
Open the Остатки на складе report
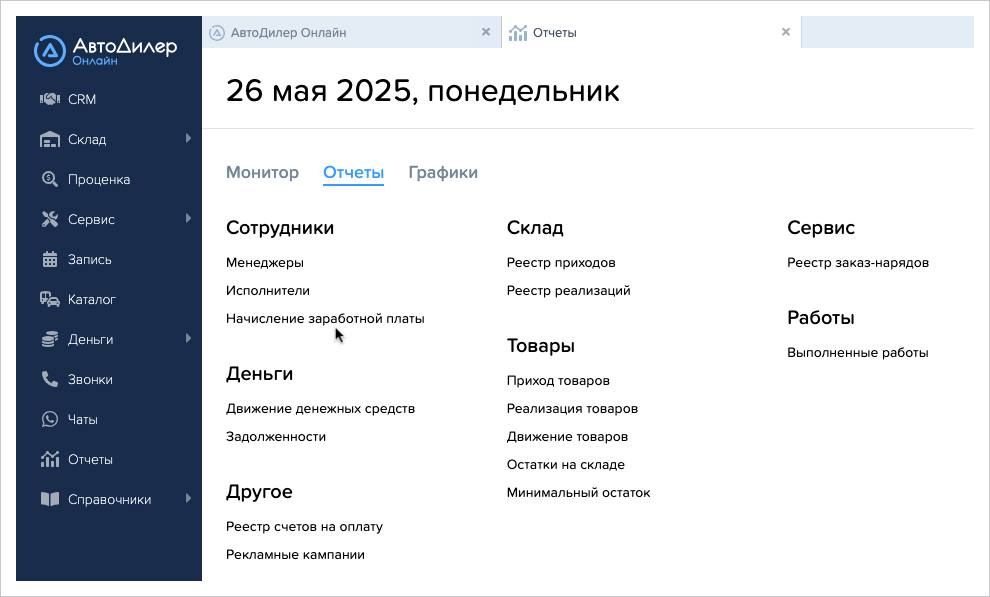(566, 464)
